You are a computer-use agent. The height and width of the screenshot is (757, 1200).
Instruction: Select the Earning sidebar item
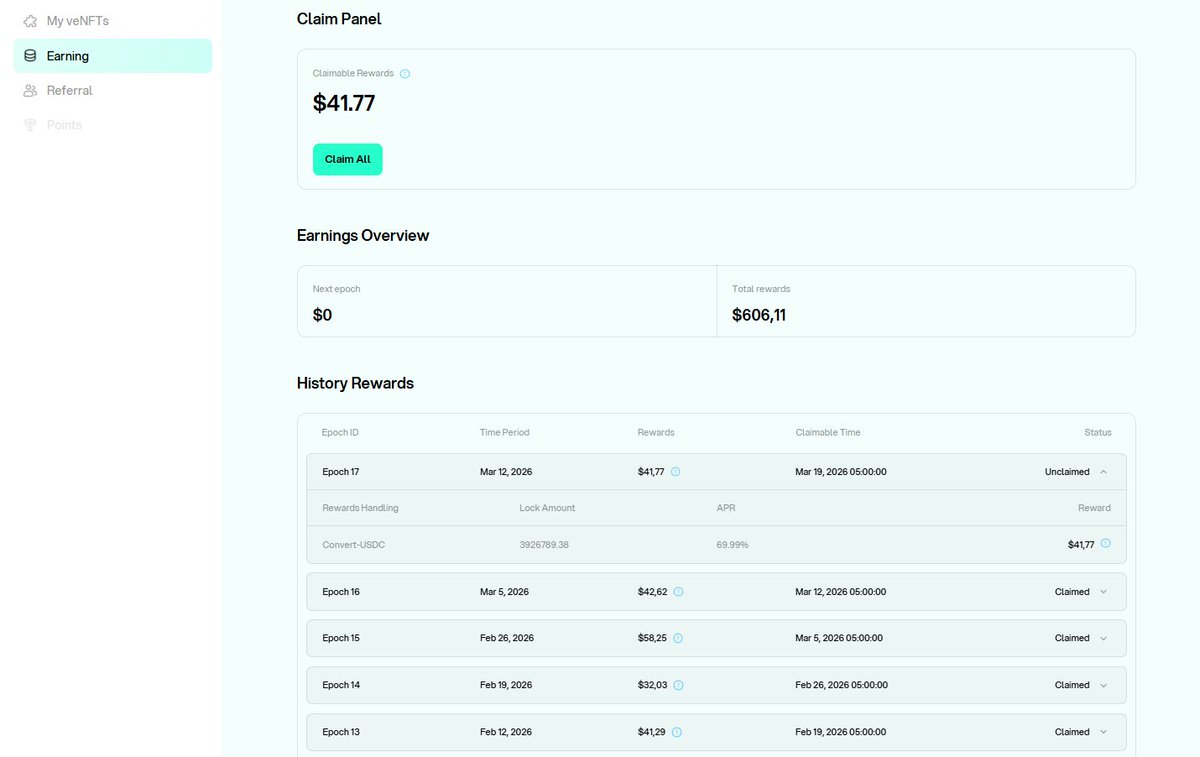(113, 56)
